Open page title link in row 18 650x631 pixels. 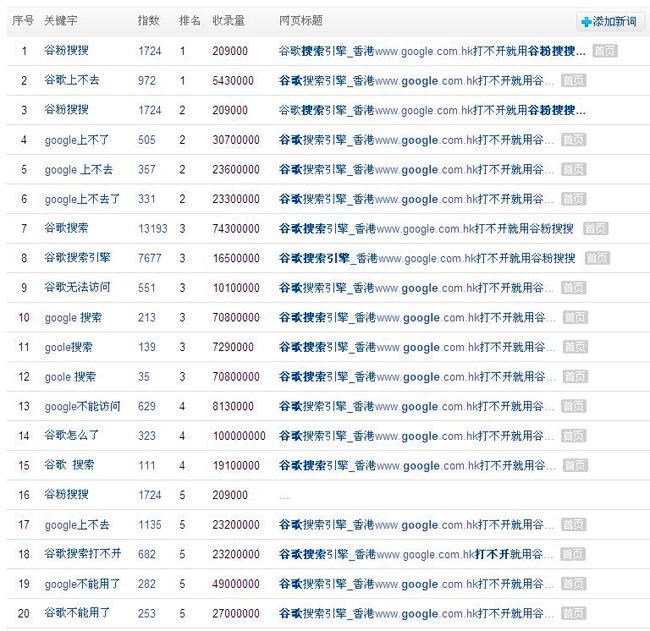(416, 554)
